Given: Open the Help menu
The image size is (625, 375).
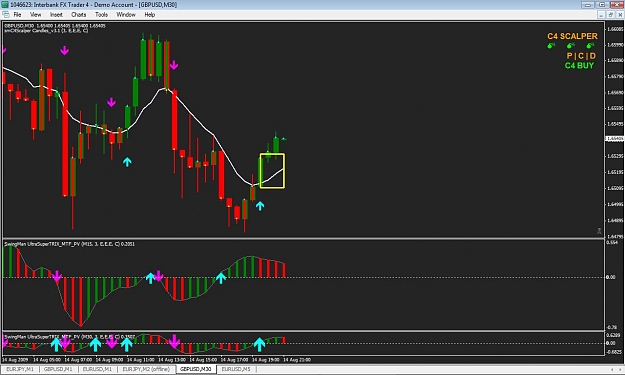Looking at the screenshot, I should (x=149, y=14).
